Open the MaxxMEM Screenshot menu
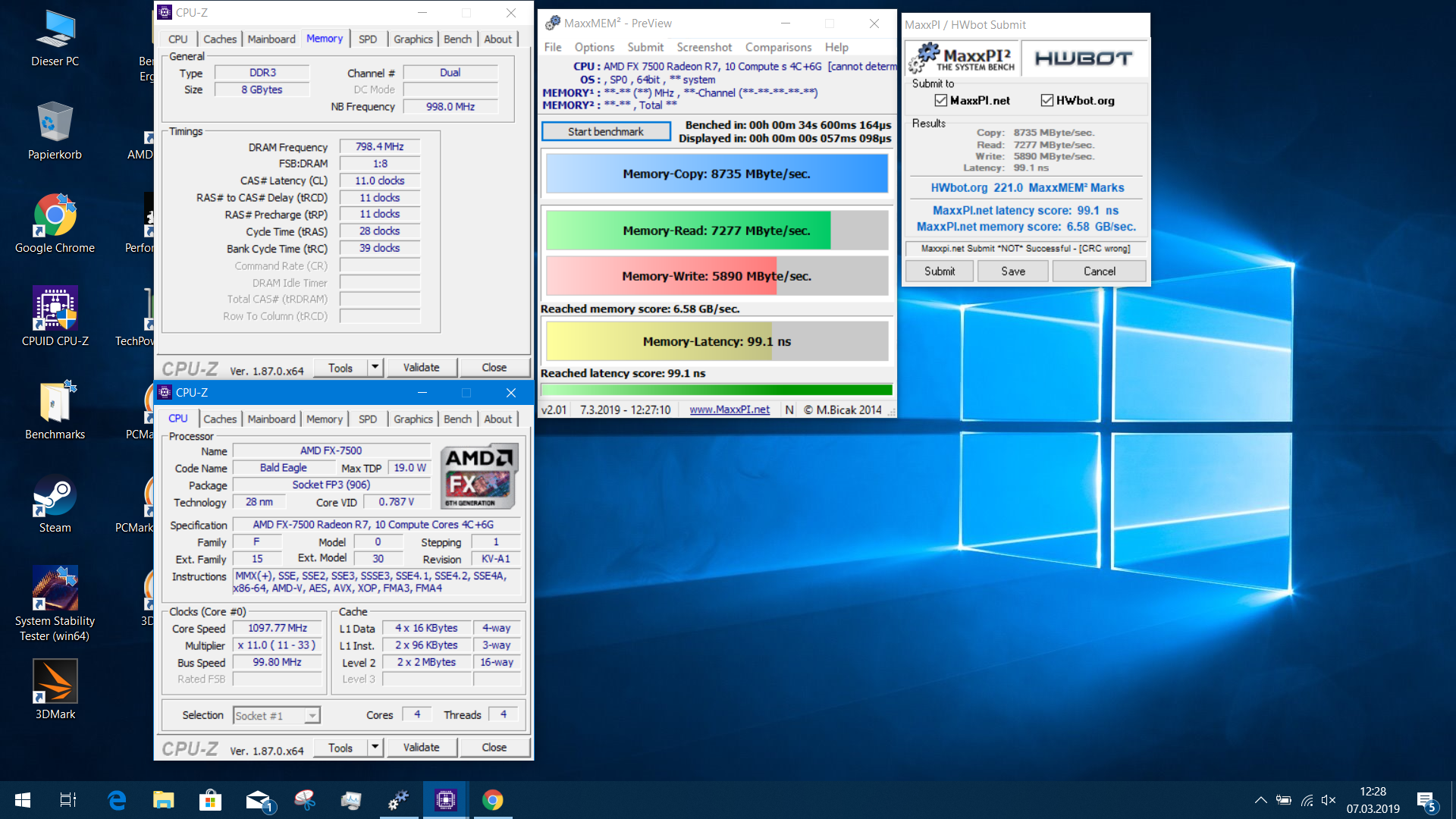Screen dimensions: 1456x819 704,47
